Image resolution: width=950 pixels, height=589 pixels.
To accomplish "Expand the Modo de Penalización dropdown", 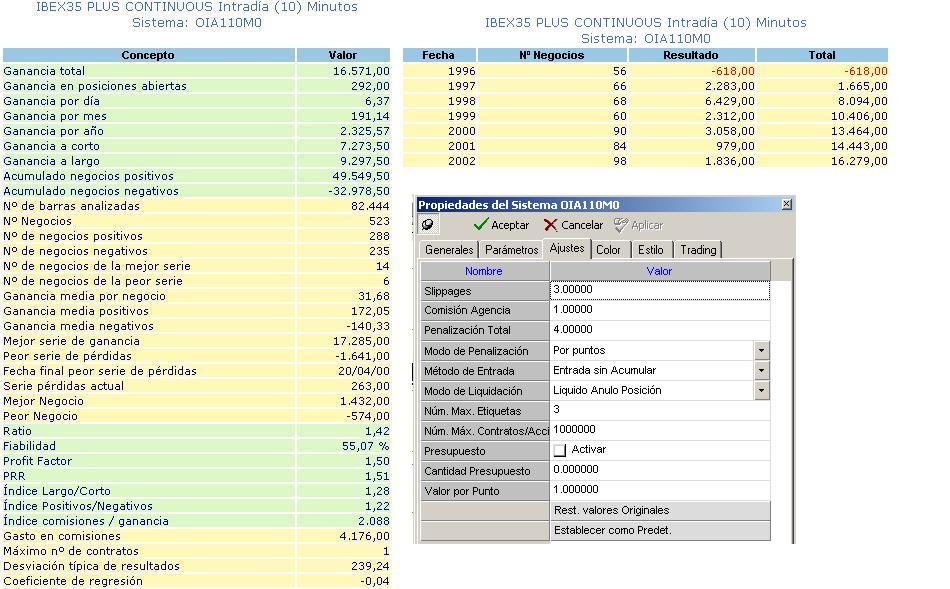I will [x=762, y=350].
